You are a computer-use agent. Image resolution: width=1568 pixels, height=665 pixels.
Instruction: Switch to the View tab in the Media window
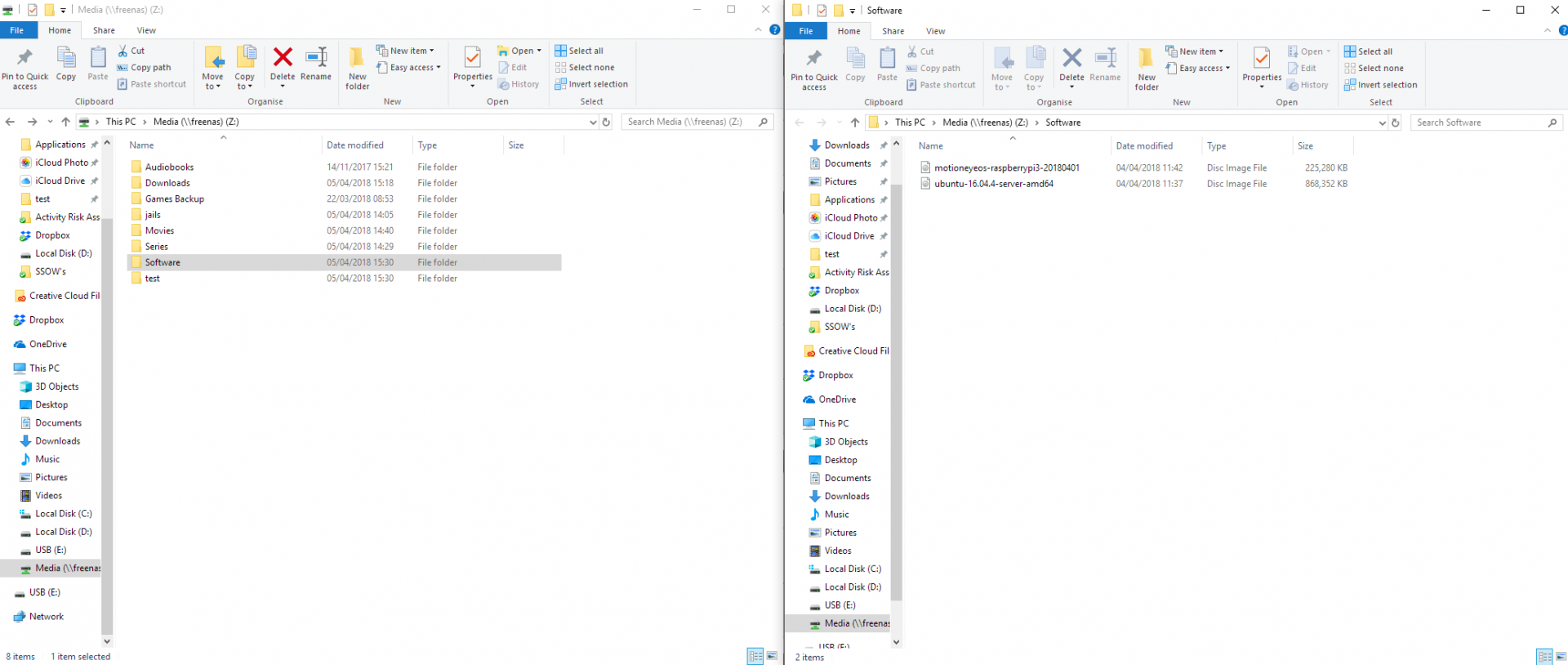coord(146,30)
